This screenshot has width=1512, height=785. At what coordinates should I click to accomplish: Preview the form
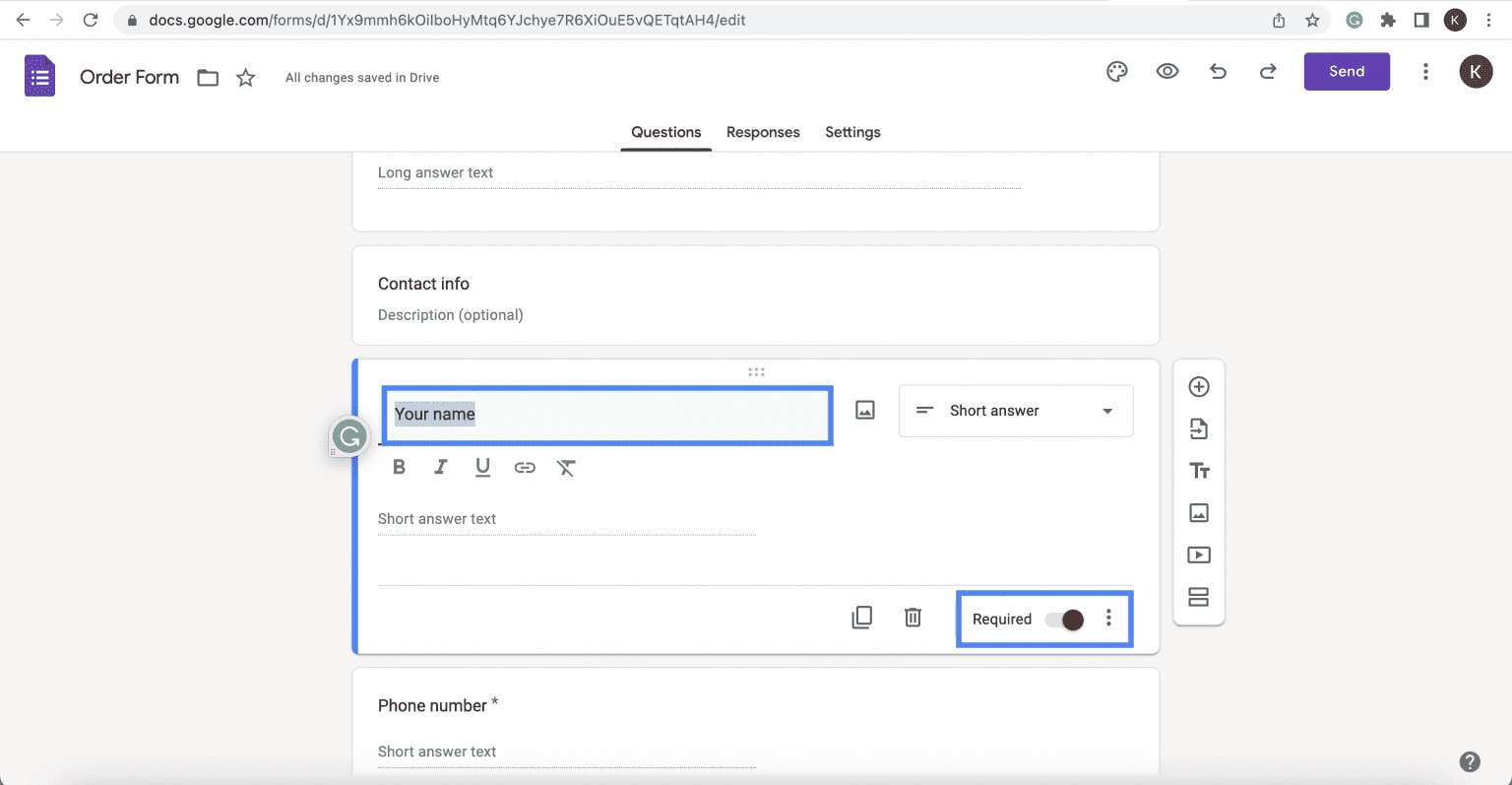[x=1167, y=71]
